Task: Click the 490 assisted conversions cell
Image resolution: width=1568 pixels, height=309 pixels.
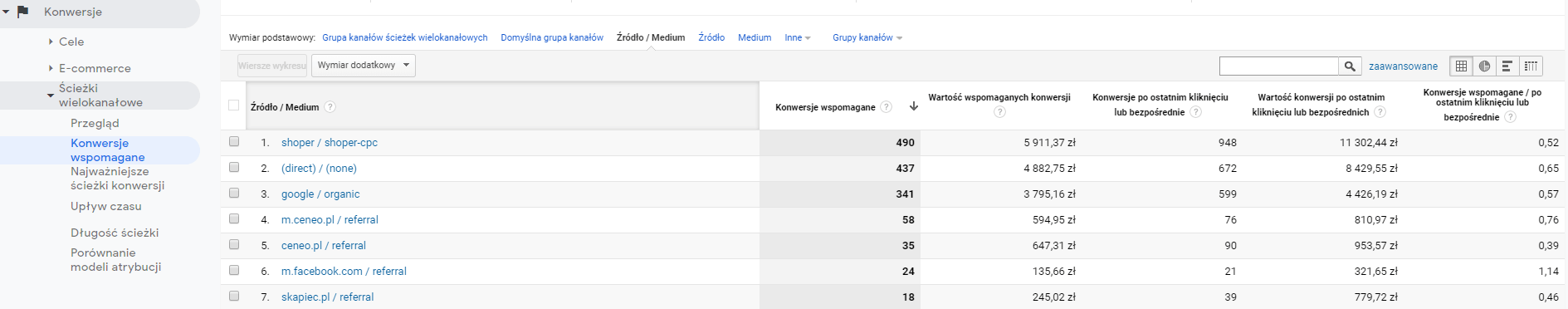Action: coord(905,142)
